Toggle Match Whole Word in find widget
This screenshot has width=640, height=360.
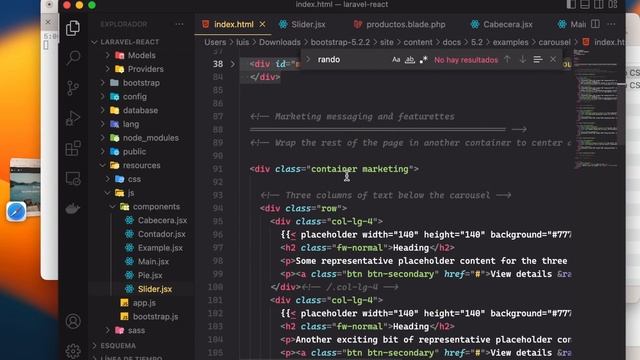pos(410,60)
